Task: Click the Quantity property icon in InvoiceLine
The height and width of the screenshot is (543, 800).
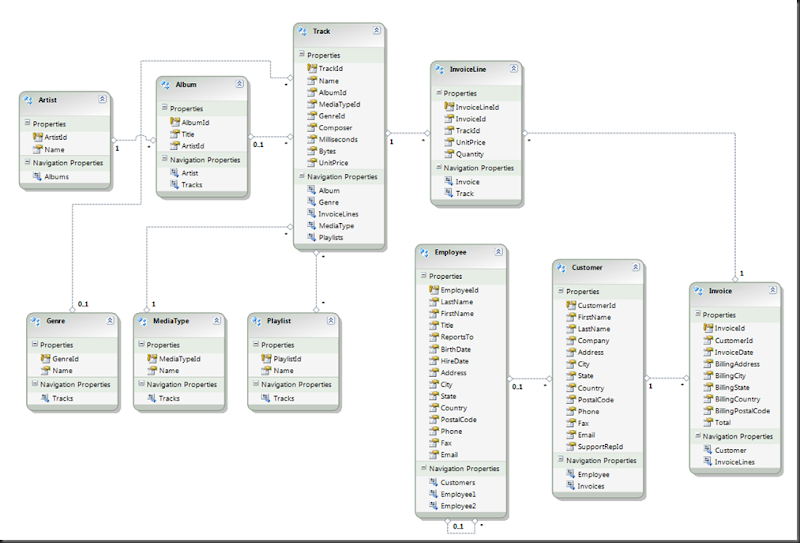Action: [449, 154]
